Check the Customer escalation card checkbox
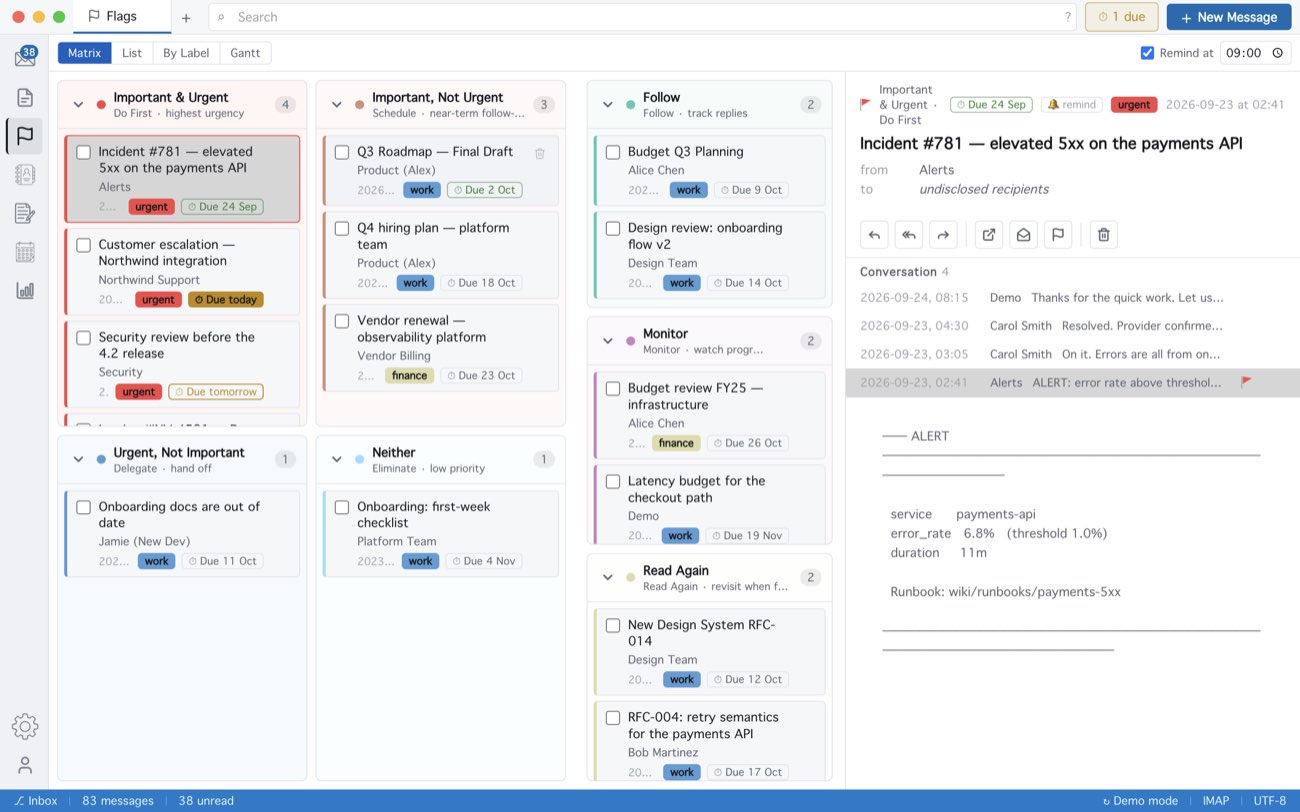The height and width of the screenshot is (812, 1300). click(84, 245)
